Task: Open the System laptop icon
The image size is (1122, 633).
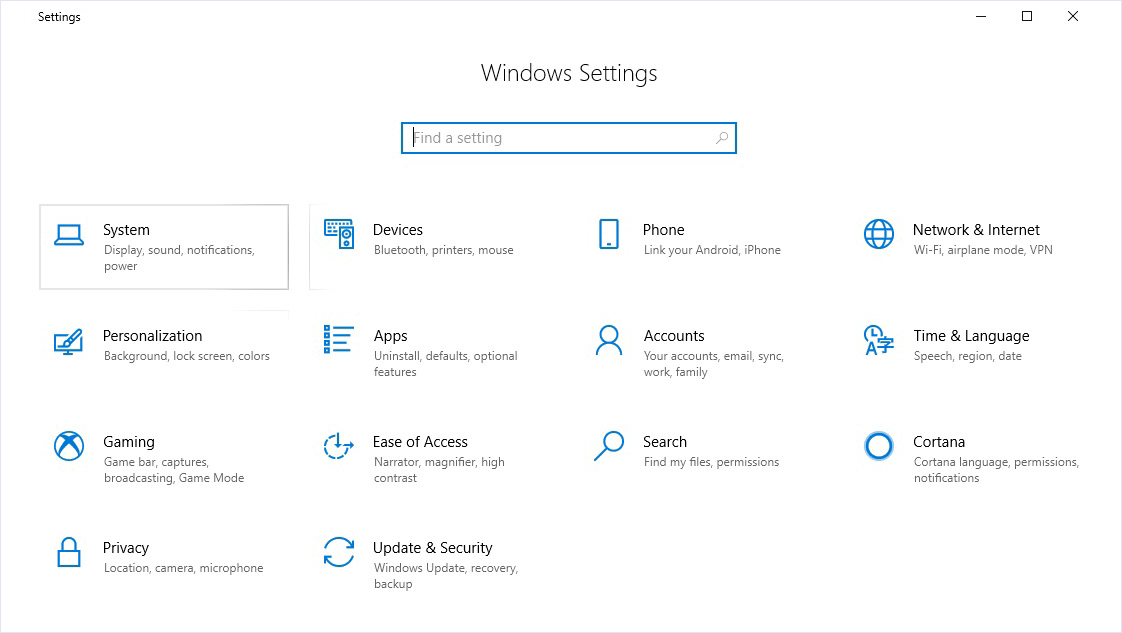Action: click(69, 235)
